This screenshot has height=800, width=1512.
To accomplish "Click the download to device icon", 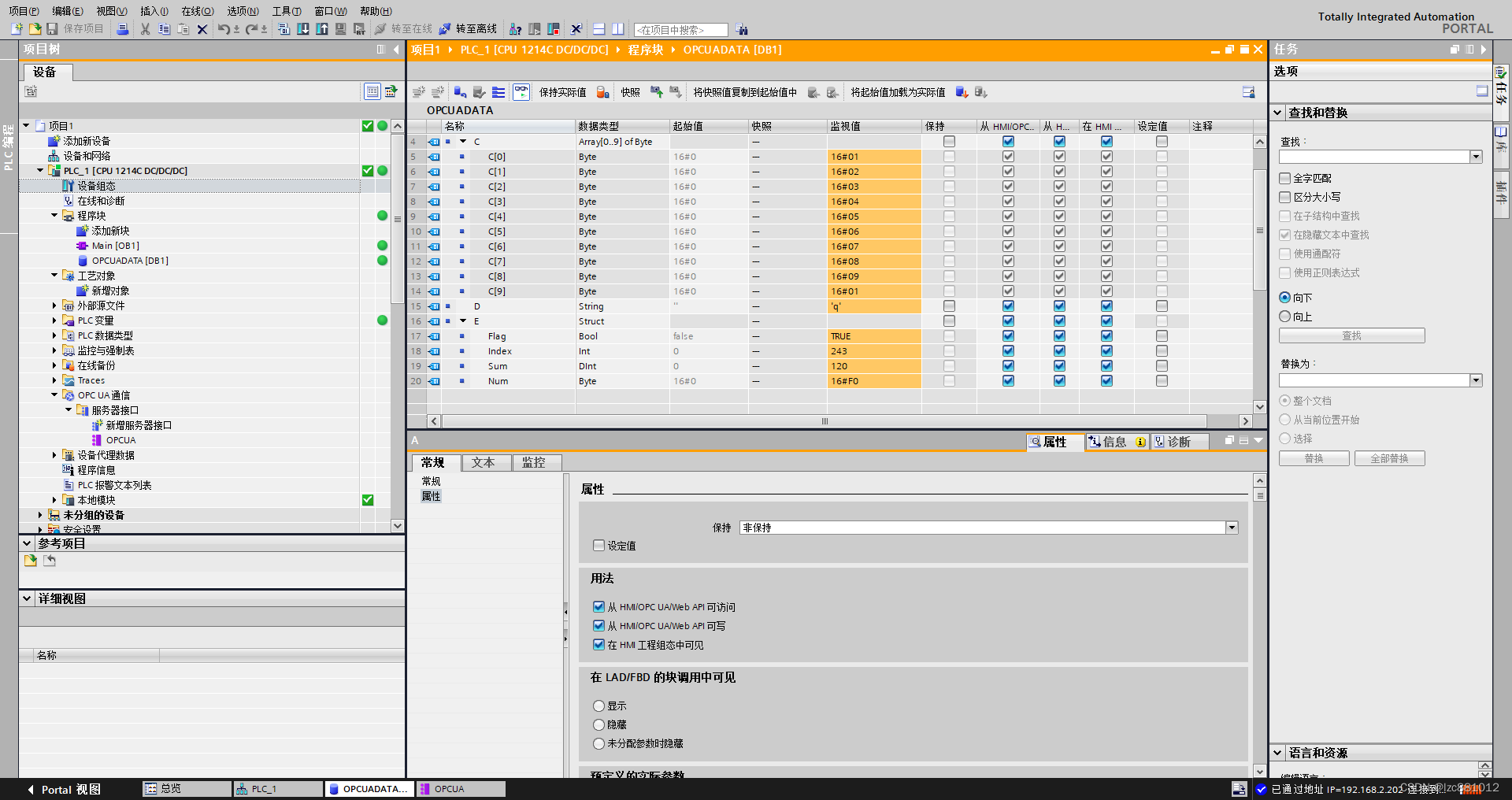I will (x=302, y=29).
